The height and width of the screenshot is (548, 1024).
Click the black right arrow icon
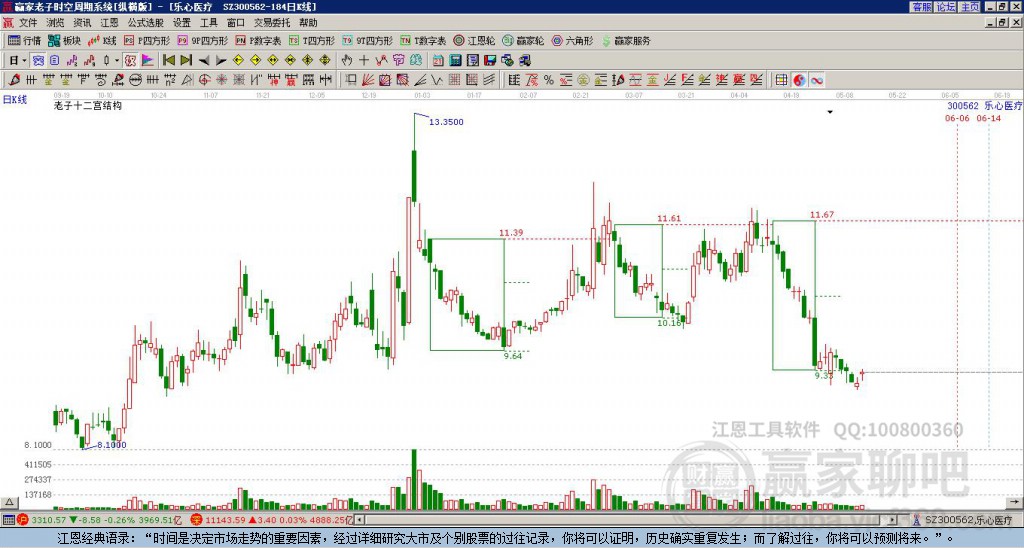click(x=221, y=61)
